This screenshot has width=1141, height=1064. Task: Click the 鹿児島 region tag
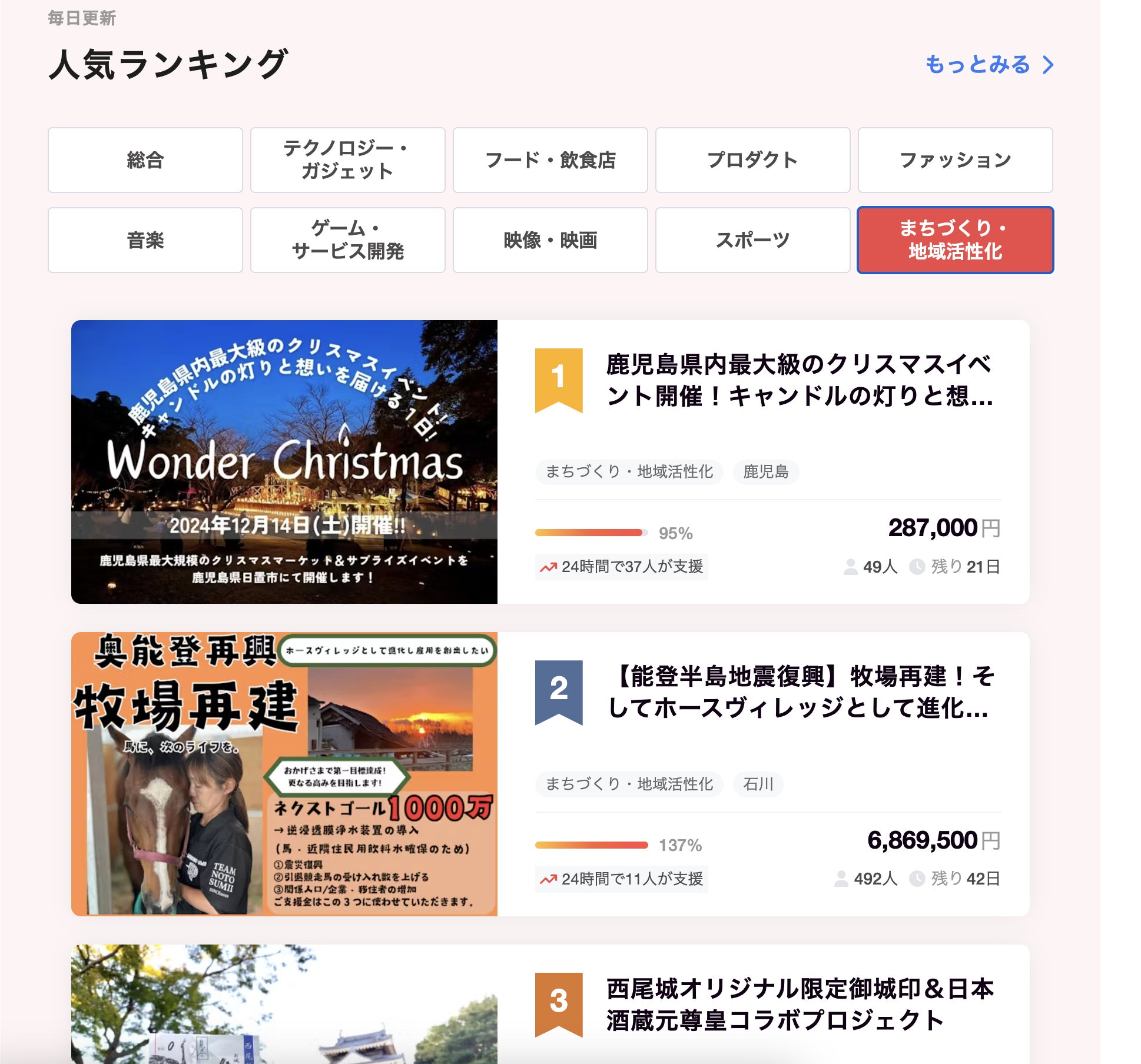765,472
